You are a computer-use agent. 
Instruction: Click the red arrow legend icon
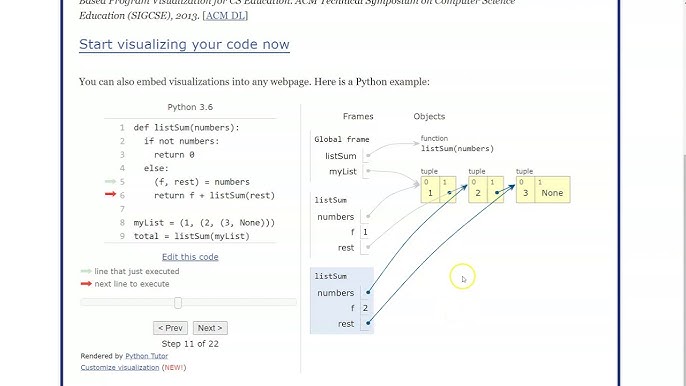click(86, 284)
